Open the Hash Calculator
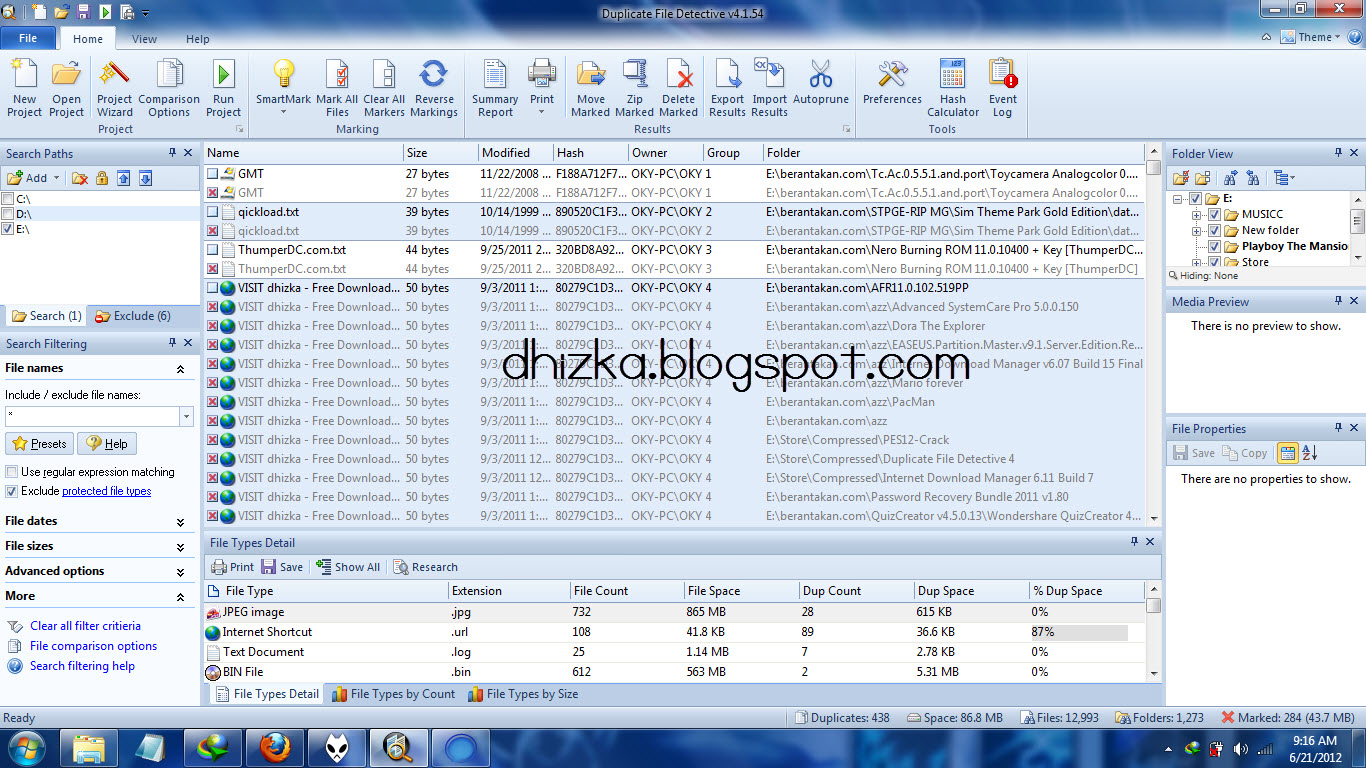 pos(953,88)
